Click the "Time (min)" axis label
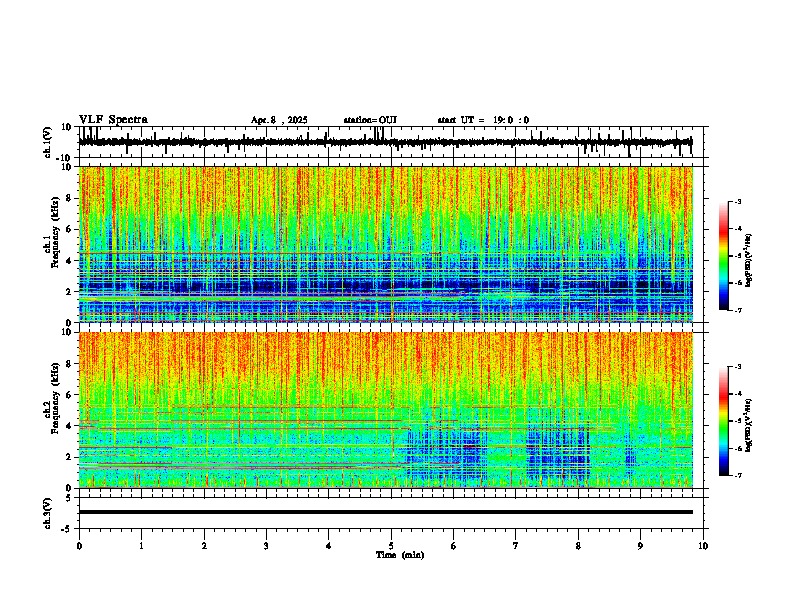Viewport: 792px width, 612px height. [x=400, y=555]
